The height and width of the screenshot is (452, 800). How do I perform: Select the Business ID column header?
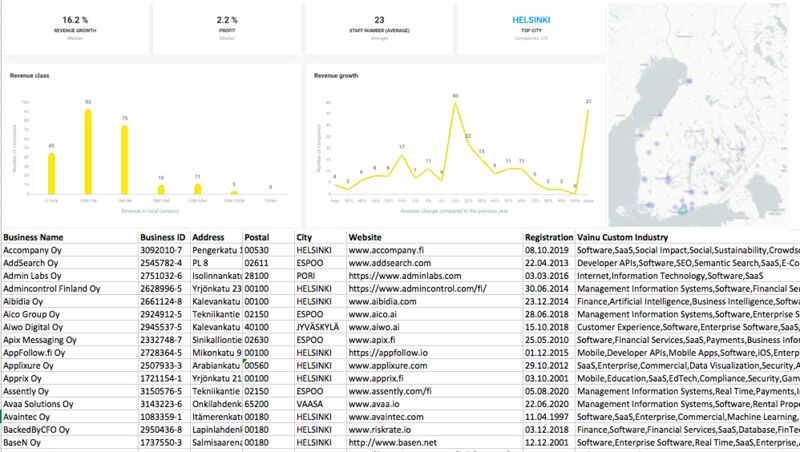pos(163,237)
